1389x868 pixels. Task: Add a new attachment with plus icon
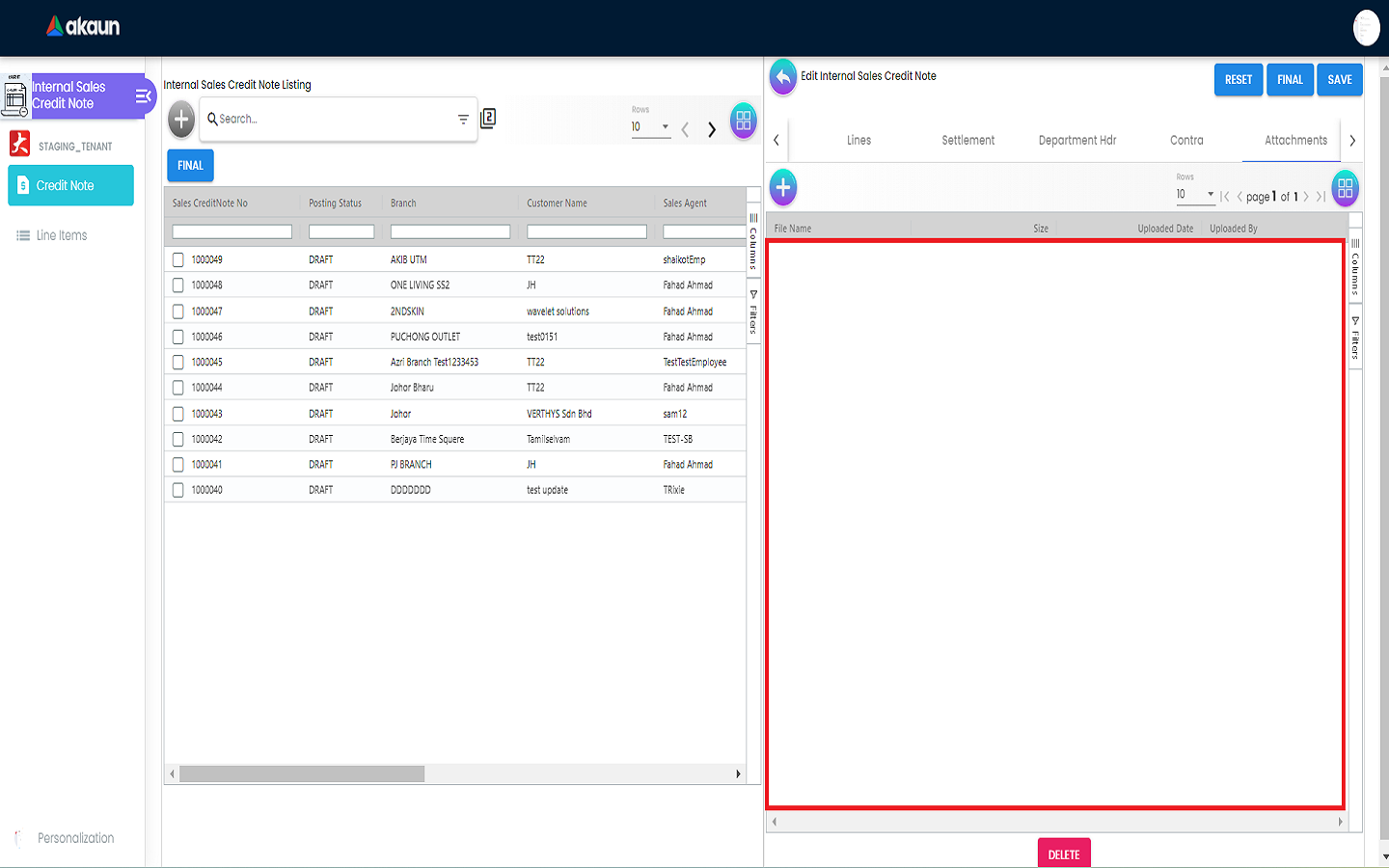click(783, 187)
